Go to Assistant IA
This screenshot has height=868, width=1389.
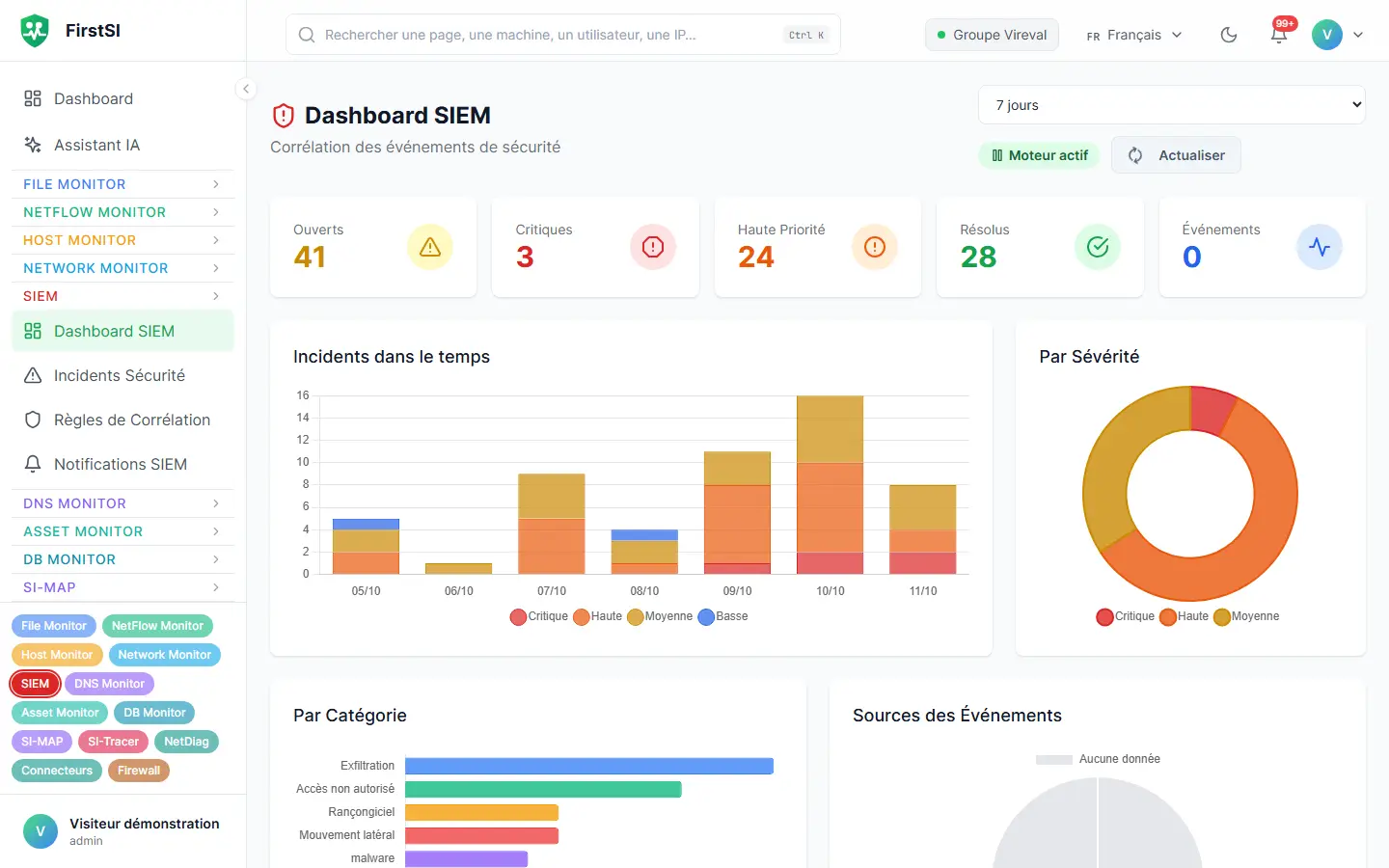123,145
